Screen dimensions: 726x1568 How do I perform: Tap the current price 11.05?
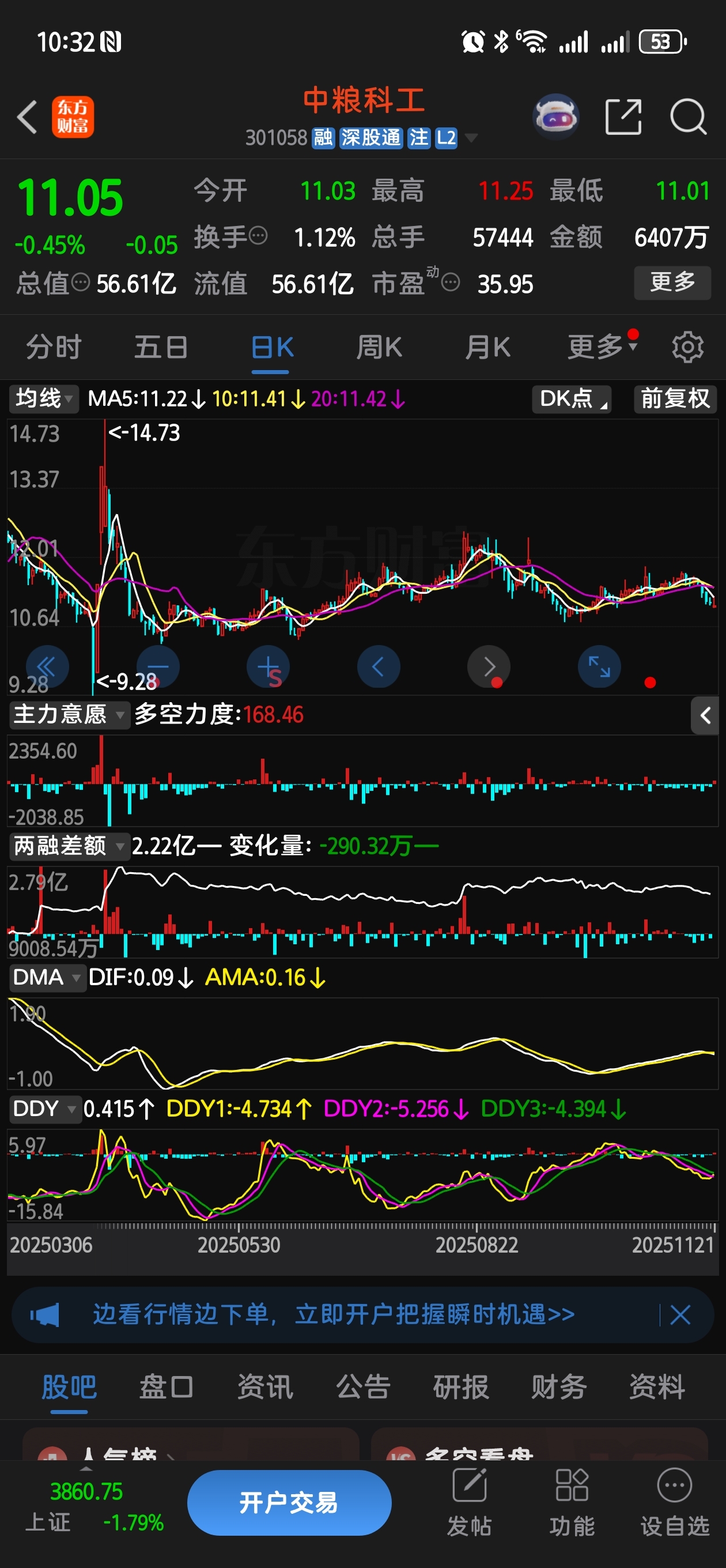coord(70,197)
